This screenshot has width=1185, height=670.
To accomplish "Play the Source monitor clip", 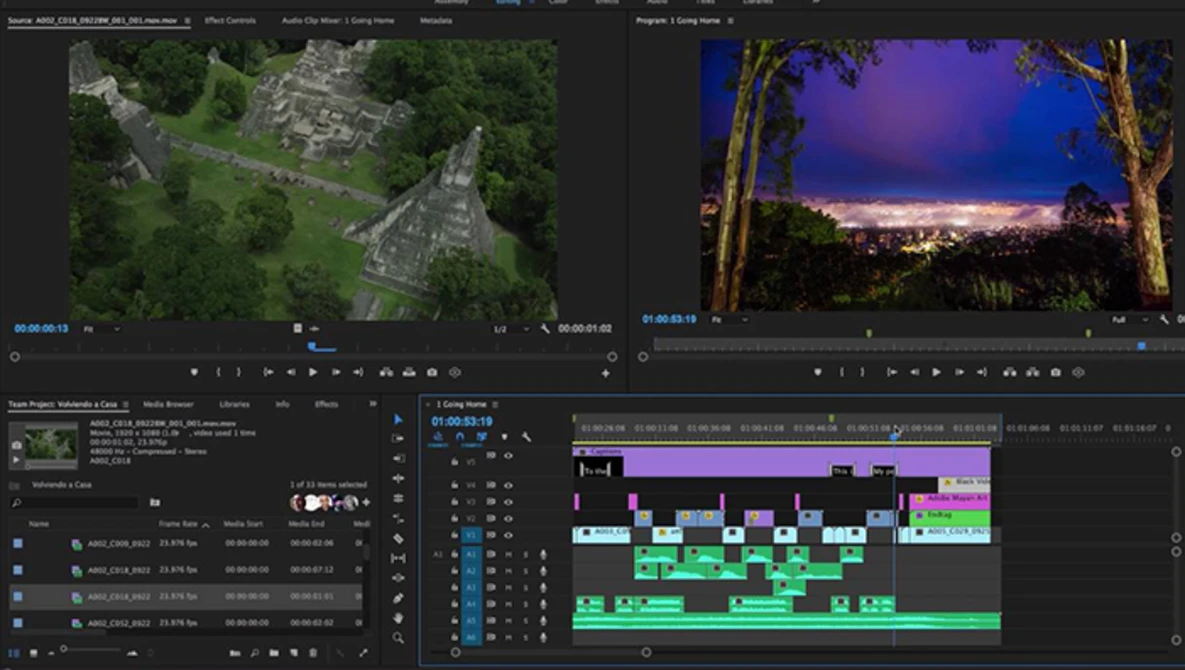I will pyautogui.click(x=313, y=372).
